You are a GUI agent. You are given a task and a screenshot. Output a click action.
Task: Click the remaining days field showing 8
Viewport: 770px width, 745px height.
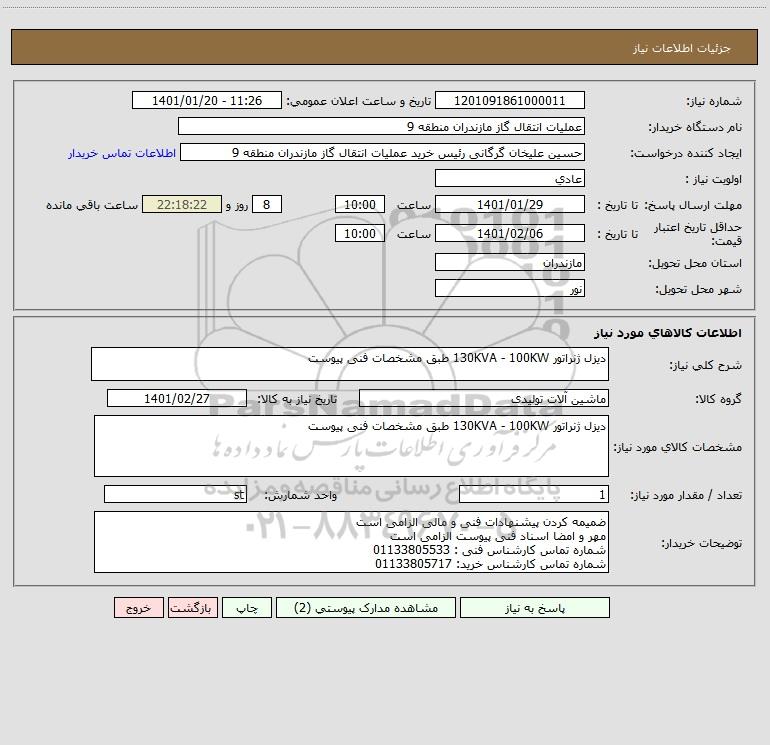[x=267, y=204]
